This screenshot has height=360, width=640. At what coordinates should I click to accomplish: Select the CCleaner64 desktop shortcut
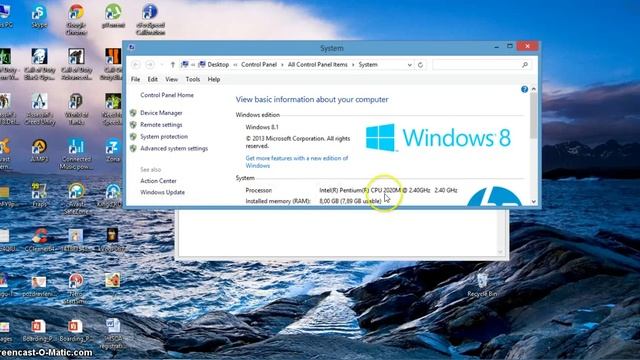40,240
